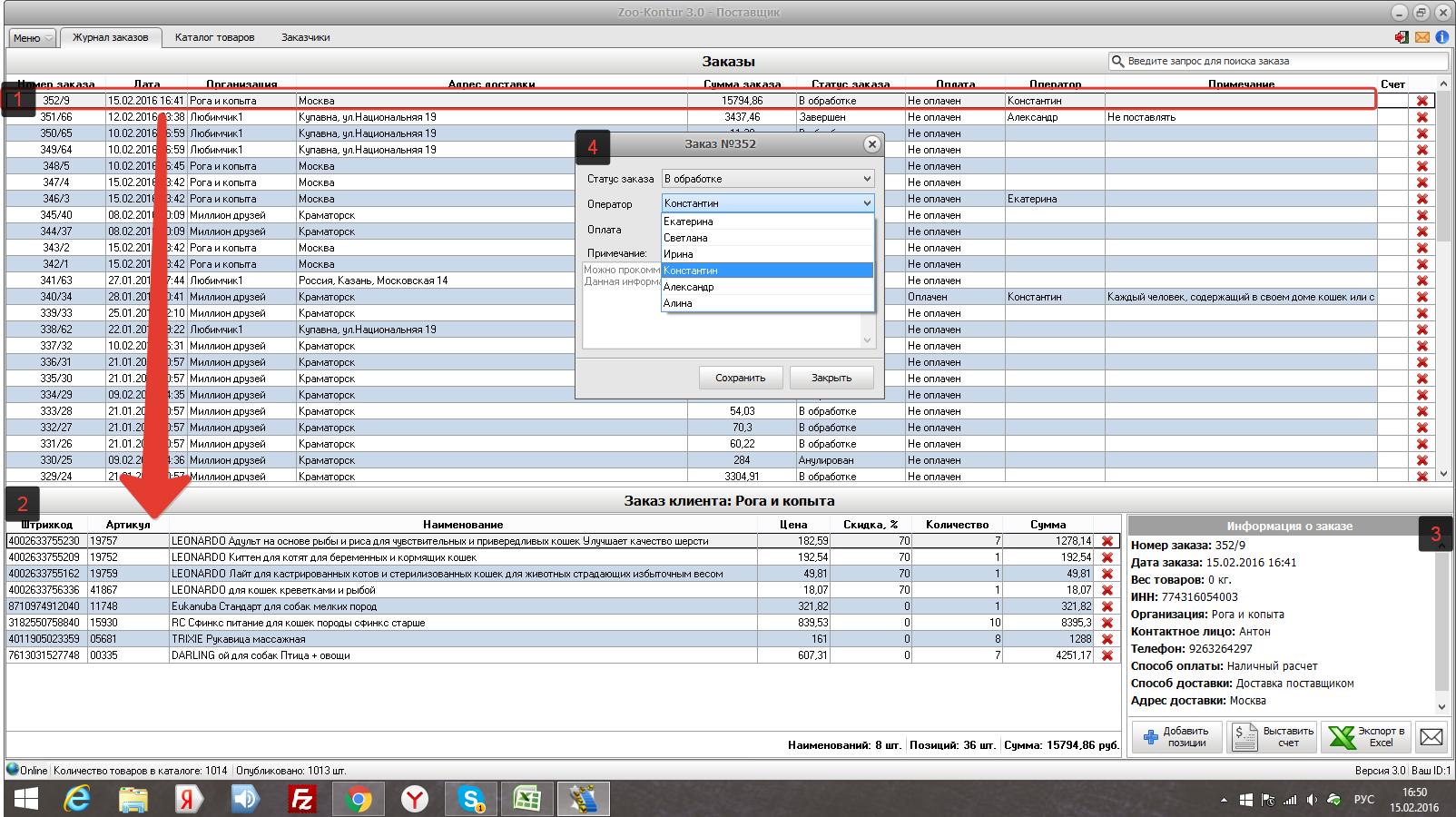This screenshot has height=817, width=1456.
Task: Delete order 340/34 with red X
Action: coord(1422,297)
